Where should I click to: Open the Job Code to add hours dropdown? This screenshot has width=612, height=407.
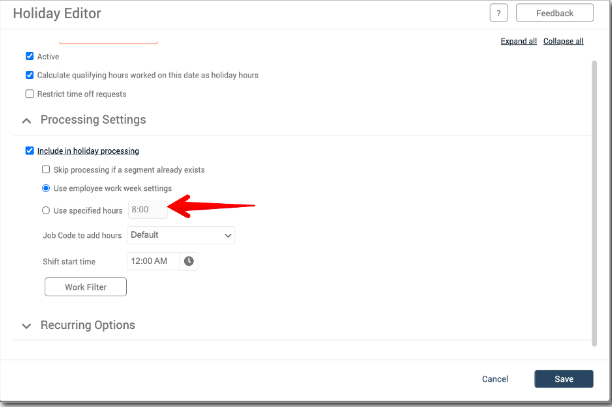181,235
